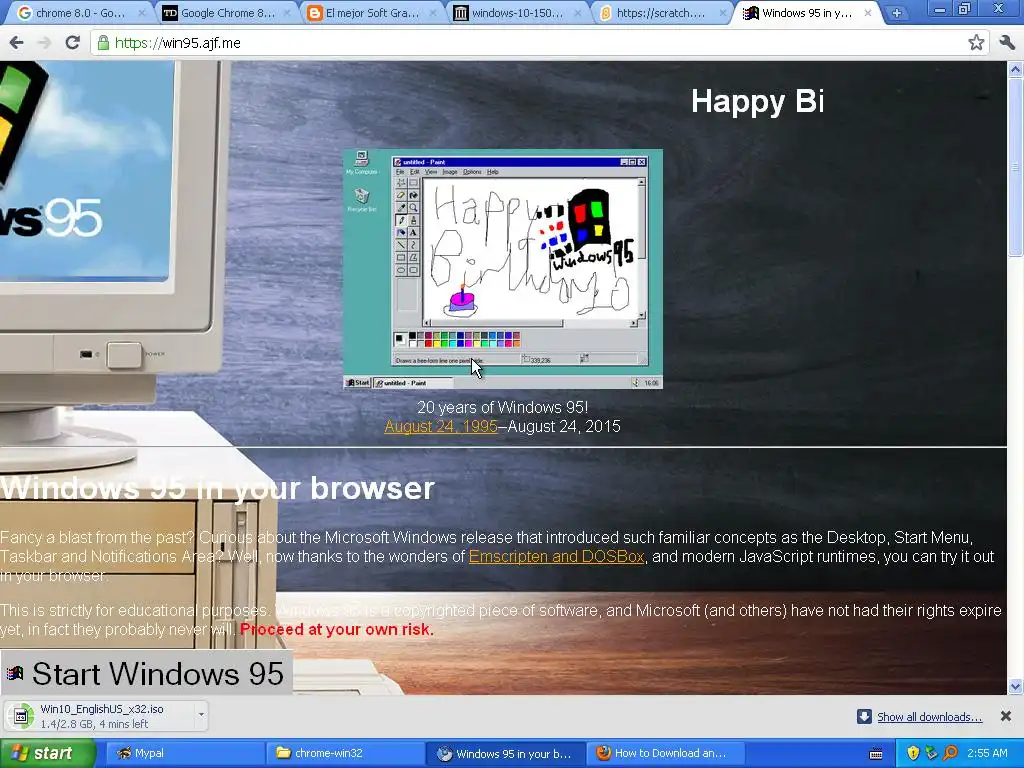This screenshot has height=768, width=1024.
Task: Close the 'Windows 95 in y...' tab
Action: pyautogui.click(x=867, y=13)
